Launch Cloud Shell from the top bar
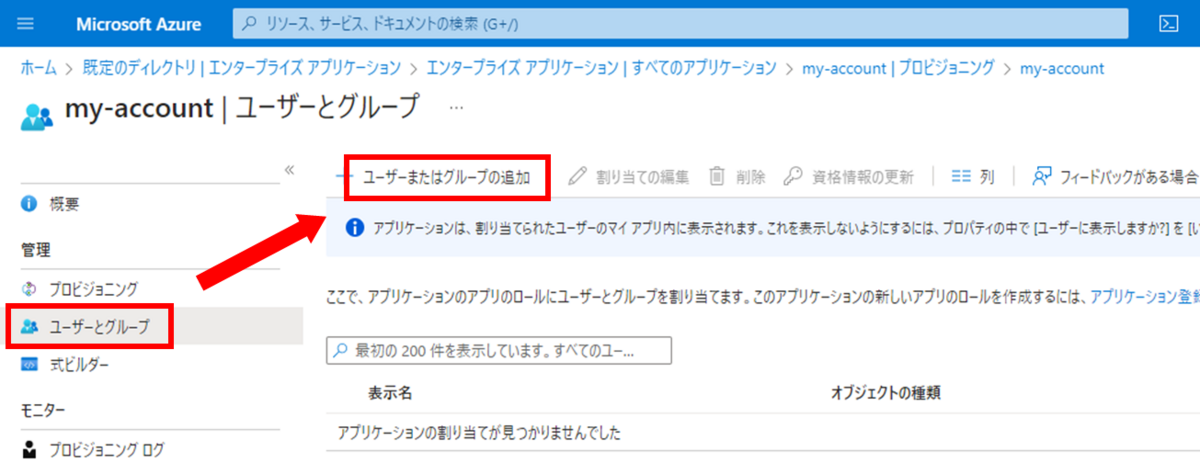The width and height of the screenshot is (1200, 463). click(x=1167, y=23)
